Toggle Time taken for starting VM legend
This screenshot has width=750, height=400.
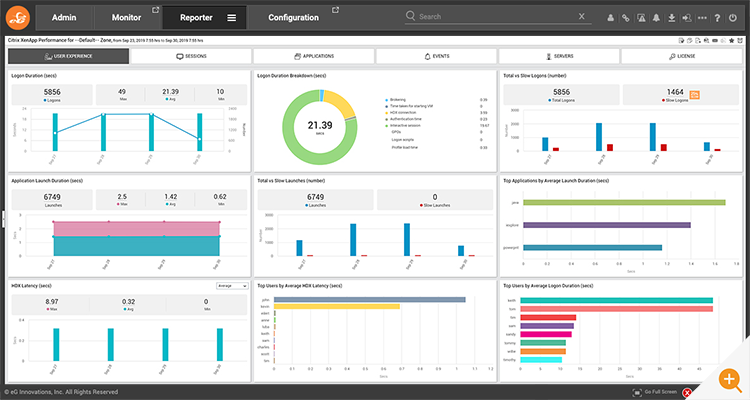[409, 106]
